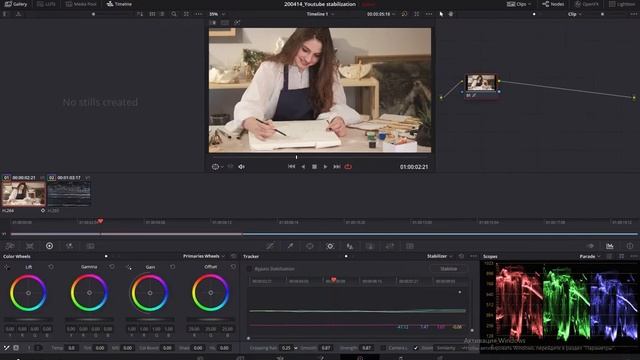Open the Gallery panel
This screenshot has height=360, width=640.
16,4
